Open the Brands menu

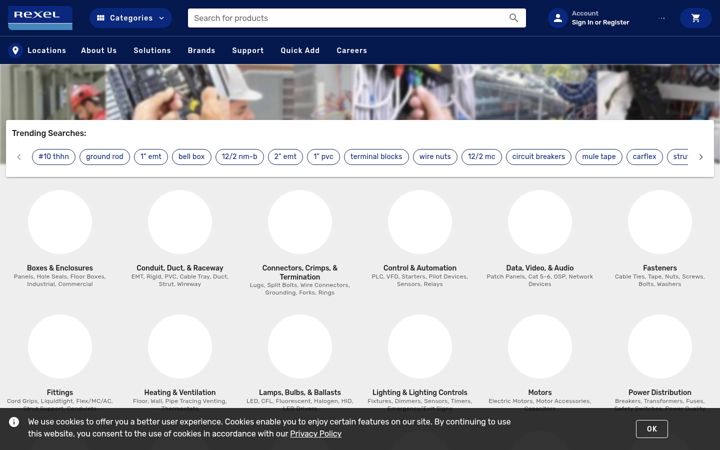201,51
